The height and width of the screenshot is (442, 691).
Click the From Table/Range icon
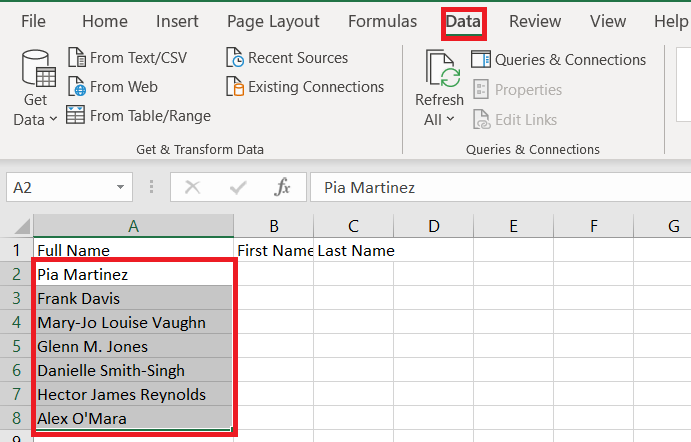click(x=75, y=115)
